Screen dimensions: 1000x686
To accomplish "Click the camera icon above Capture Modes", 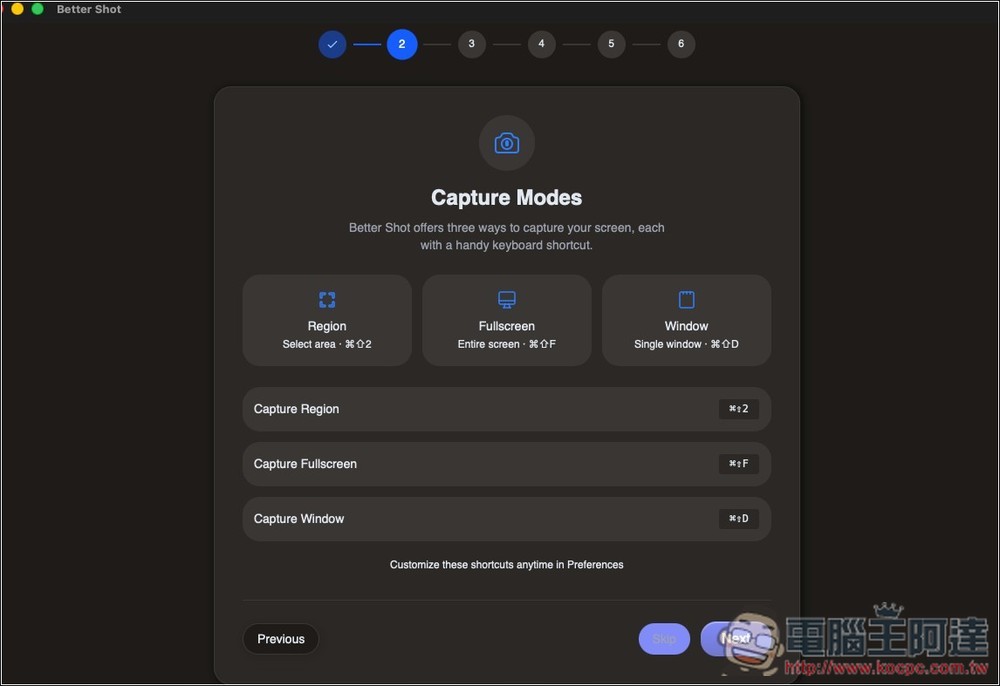I will (507, 143).
